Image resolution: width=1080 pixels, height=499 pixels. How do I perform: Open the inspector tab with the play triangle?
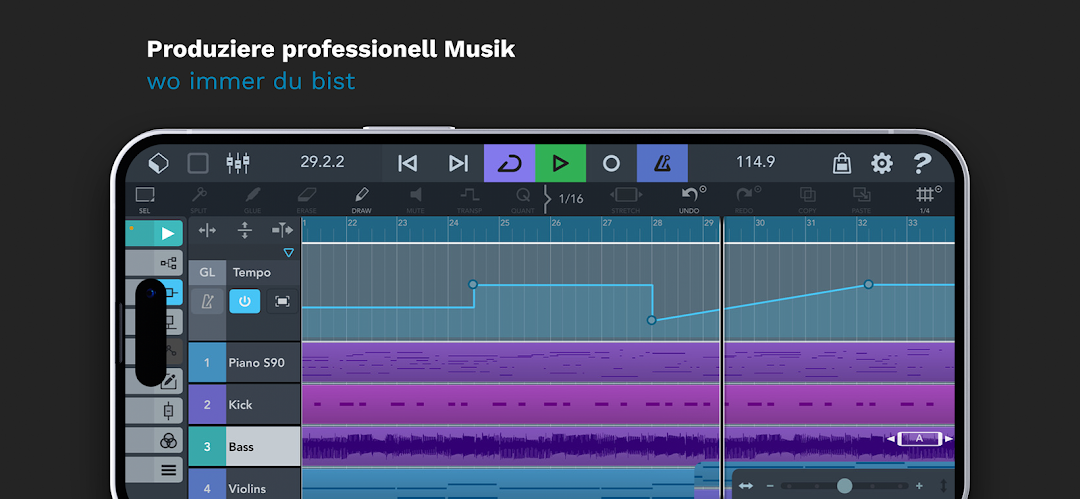coord(154,233)
